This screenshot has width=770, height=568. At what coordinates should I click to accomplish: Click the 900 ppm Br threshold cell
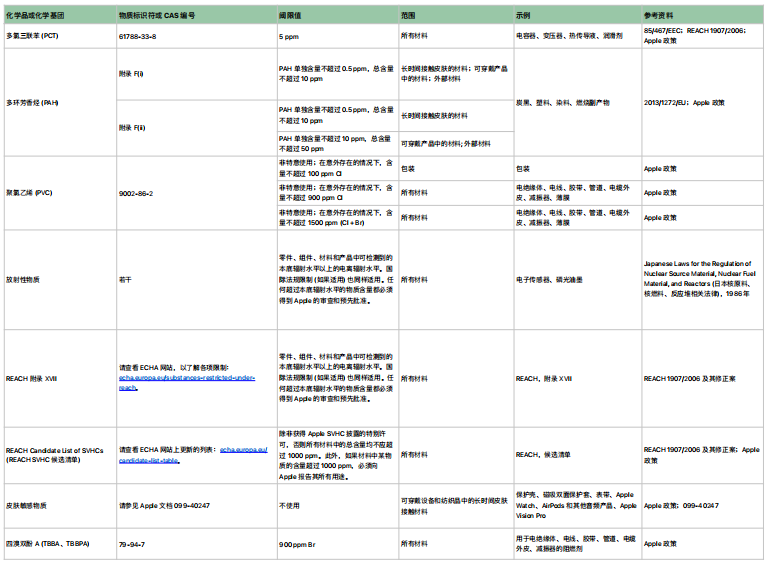(x=297, y=543)
